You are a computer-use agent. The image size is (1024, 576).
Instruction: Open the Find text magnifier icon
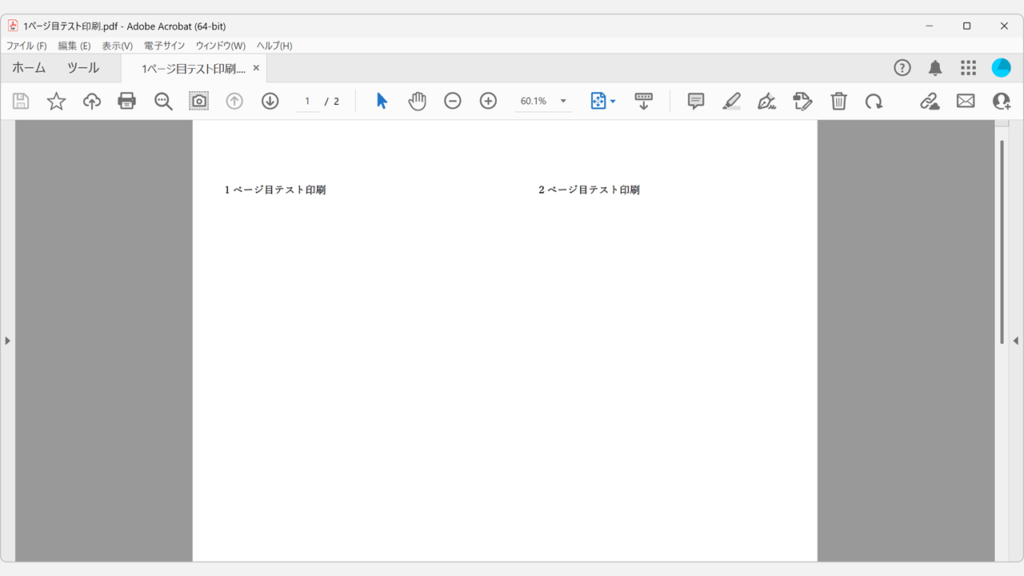pyautogui.click(x=163, y=101)
